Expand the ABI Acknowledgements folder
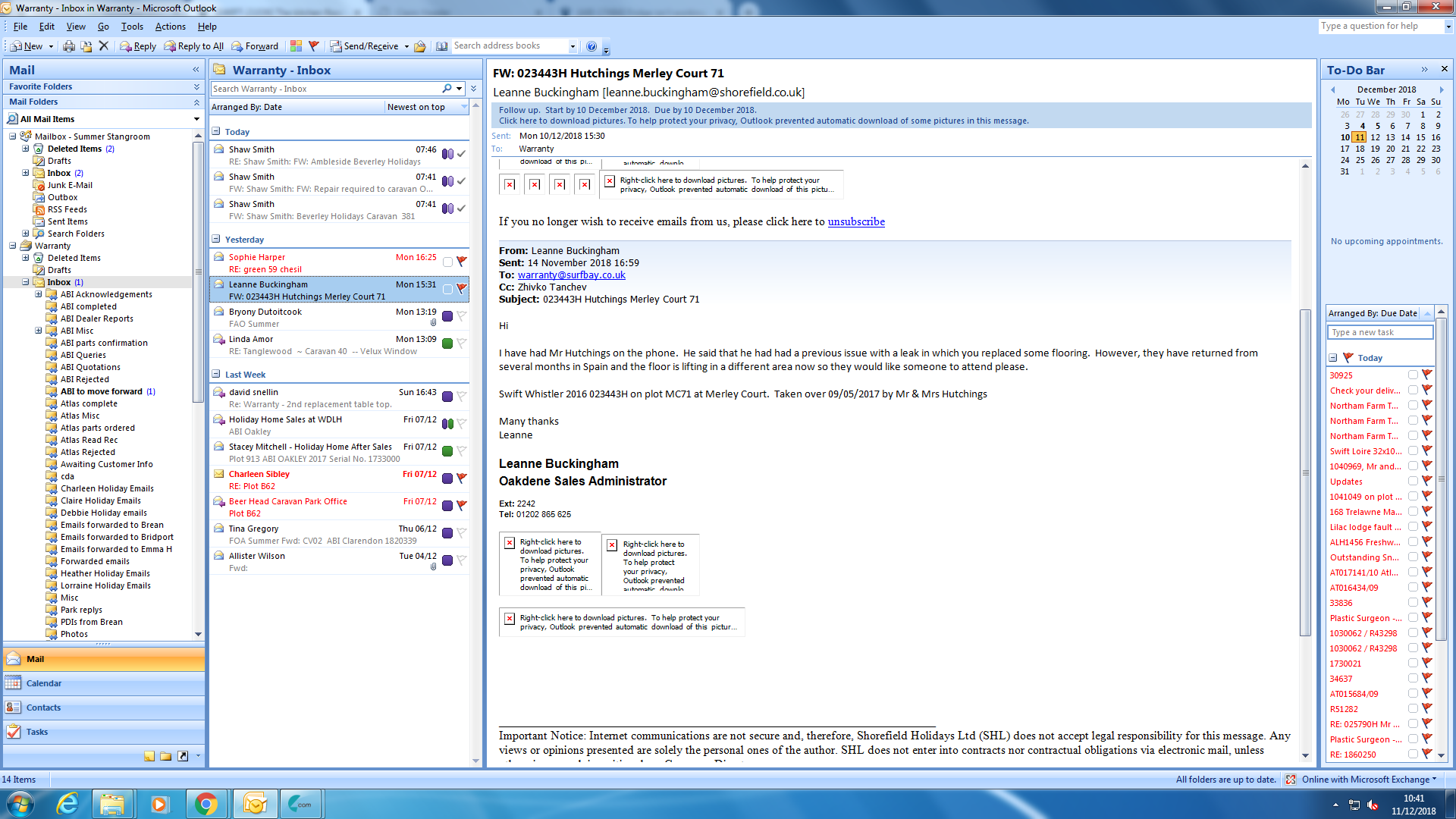The height and width of the screenshot is (819, 1456). pyautogui.click(x=39, y=294)
